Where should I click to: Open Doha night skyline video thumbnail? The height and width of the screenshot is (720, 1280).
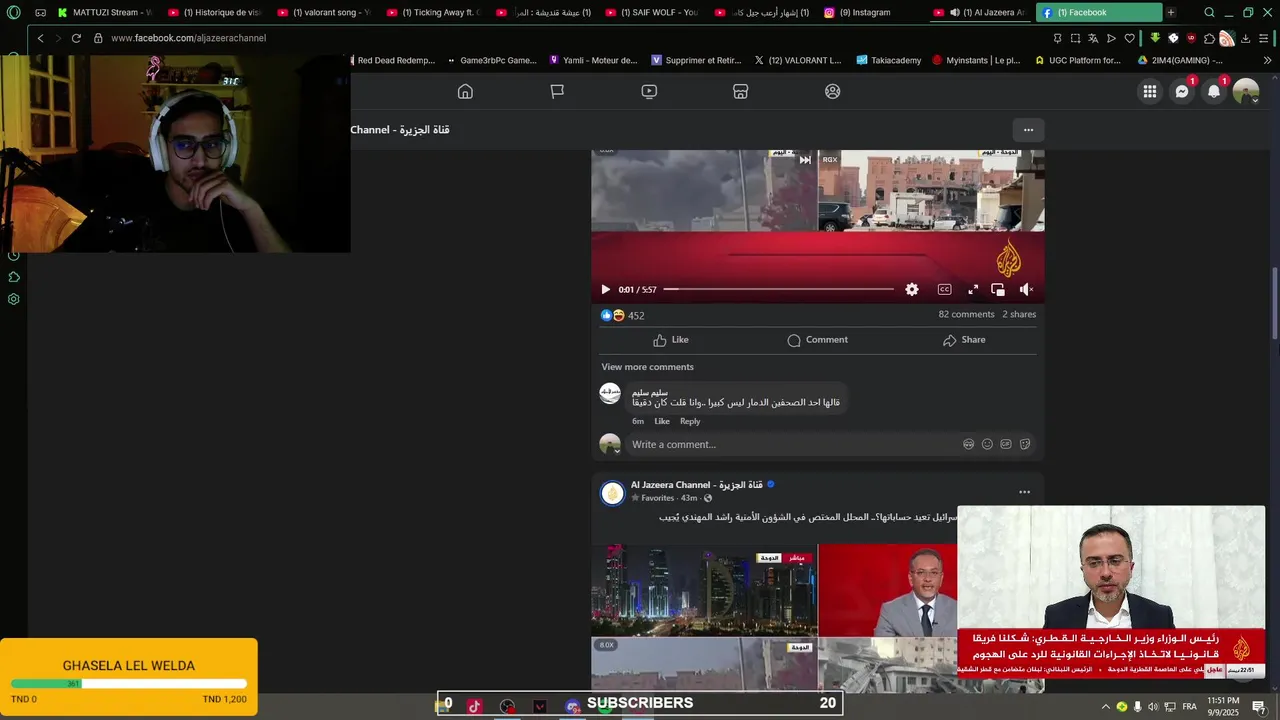704,590
